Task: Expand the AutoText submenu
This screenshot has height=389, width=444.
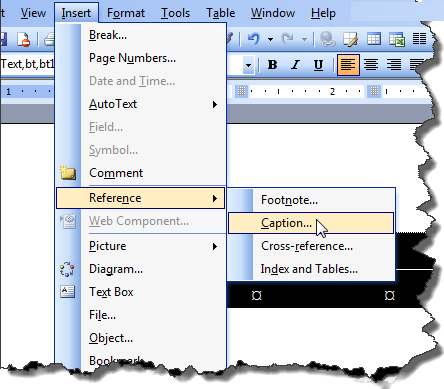Action: (215, 105)
